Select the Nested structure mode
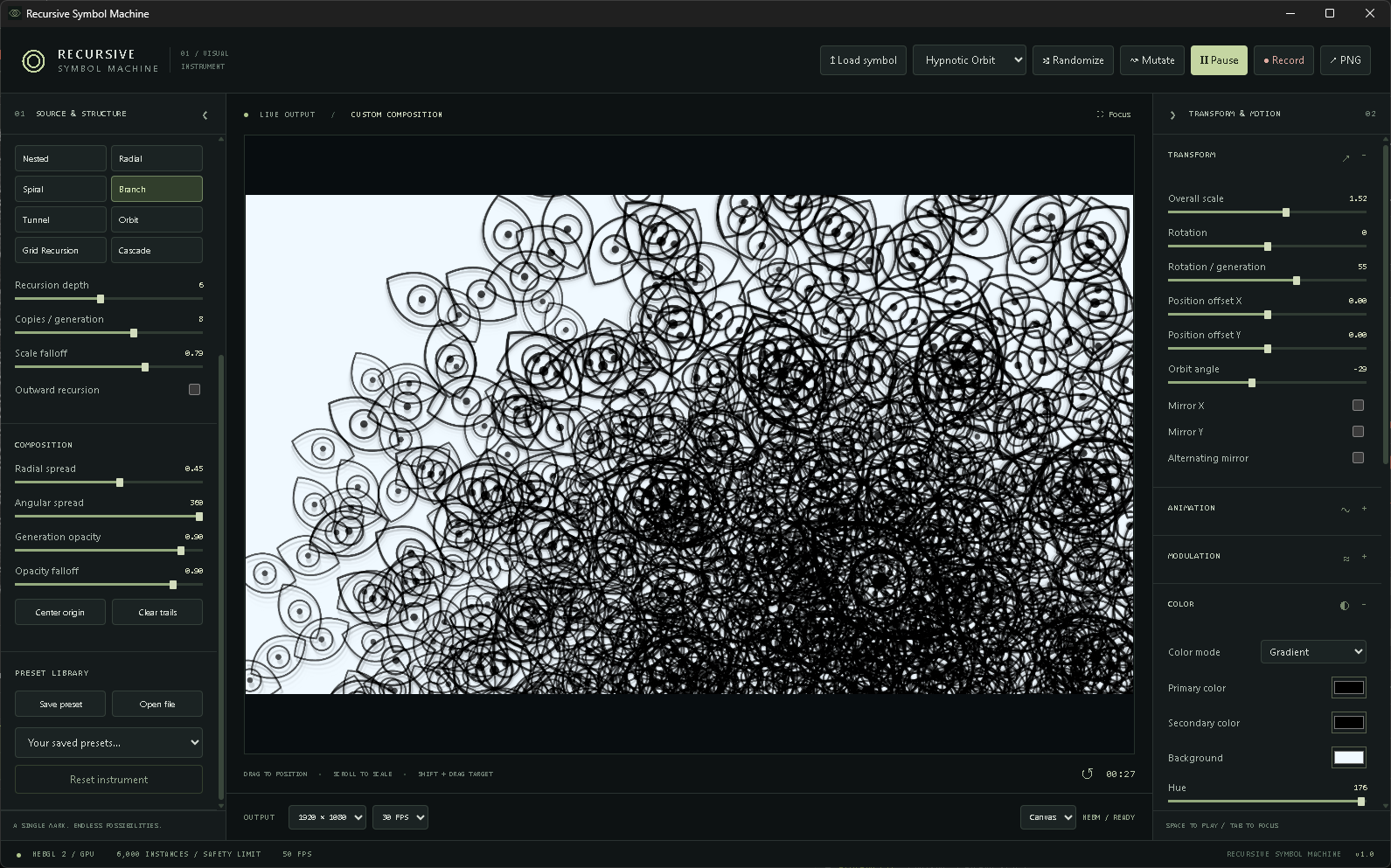Image resolution: width=1391 pixels, height=868 pixels. click(60, 159)
